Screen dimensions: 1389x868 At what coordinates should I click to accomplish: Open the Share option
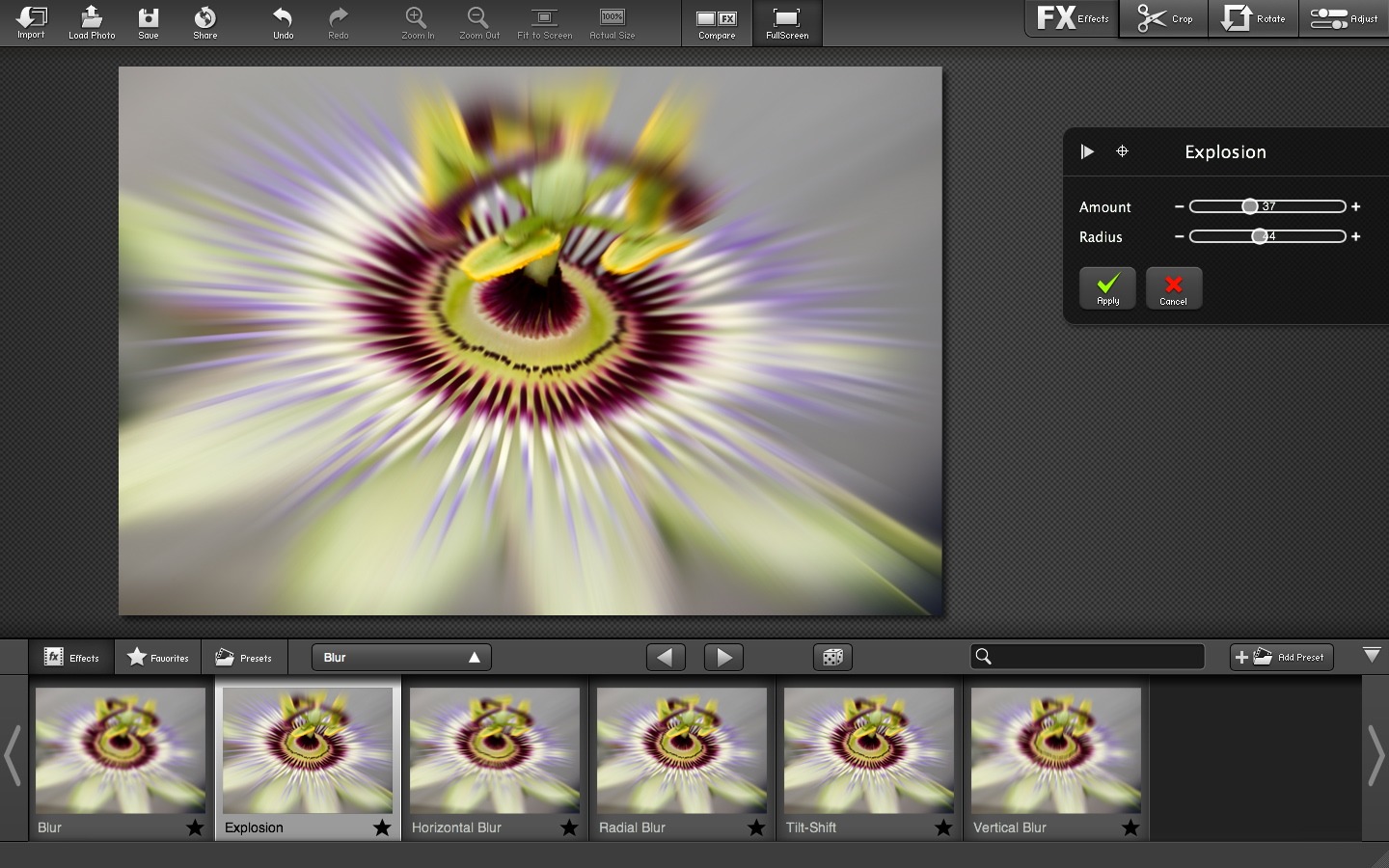tap(204, 21)
